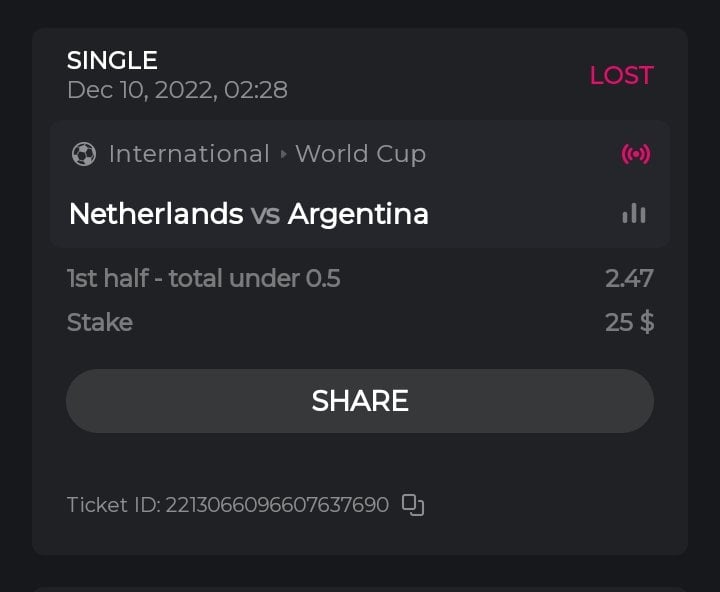This screenshot has width=720, height=592.
Task: Open match statistics bar chart icon
Action: (634, 213)
